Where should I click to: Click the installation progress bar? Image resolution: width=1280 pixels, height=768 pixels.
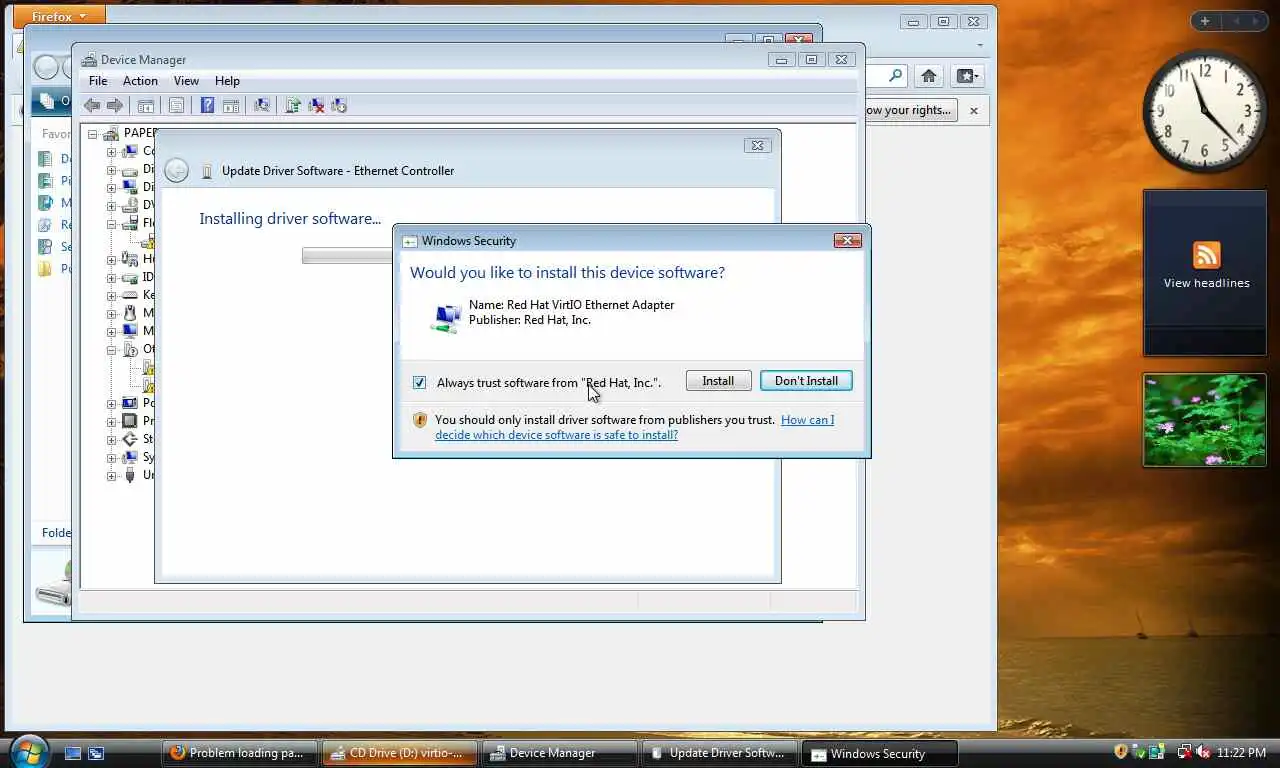347,257
